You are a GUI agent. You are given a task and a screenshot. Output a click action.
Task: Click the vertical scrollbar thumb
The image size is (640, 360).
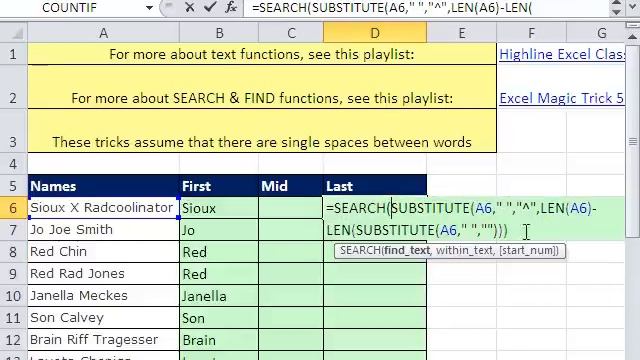(632, 141)
